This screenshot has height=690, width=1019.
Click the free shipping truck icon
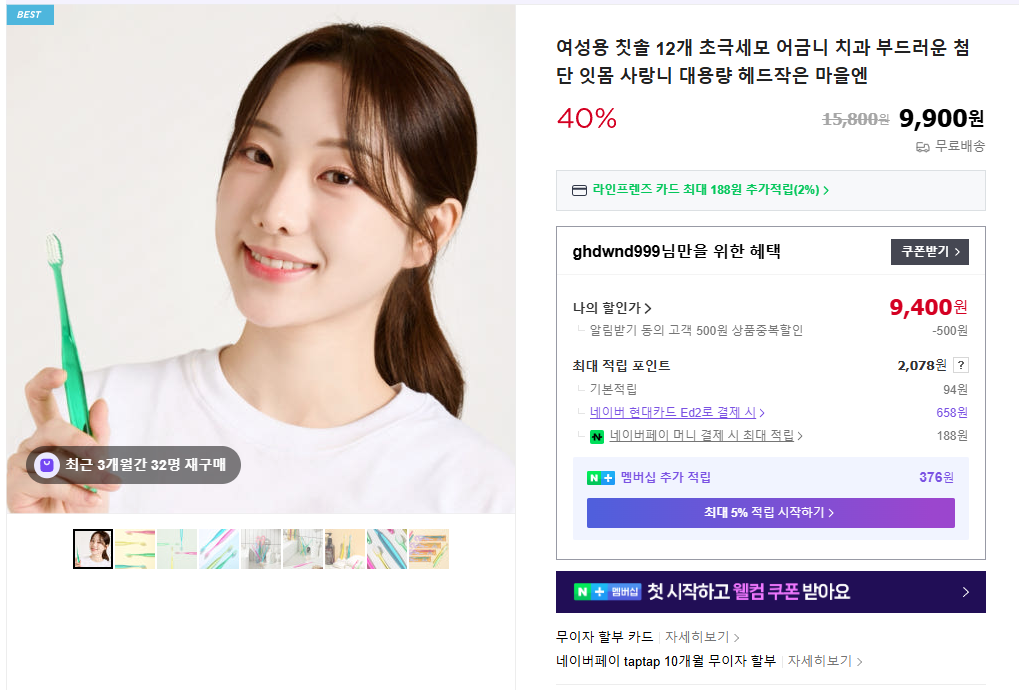click(x=923, y=147)
